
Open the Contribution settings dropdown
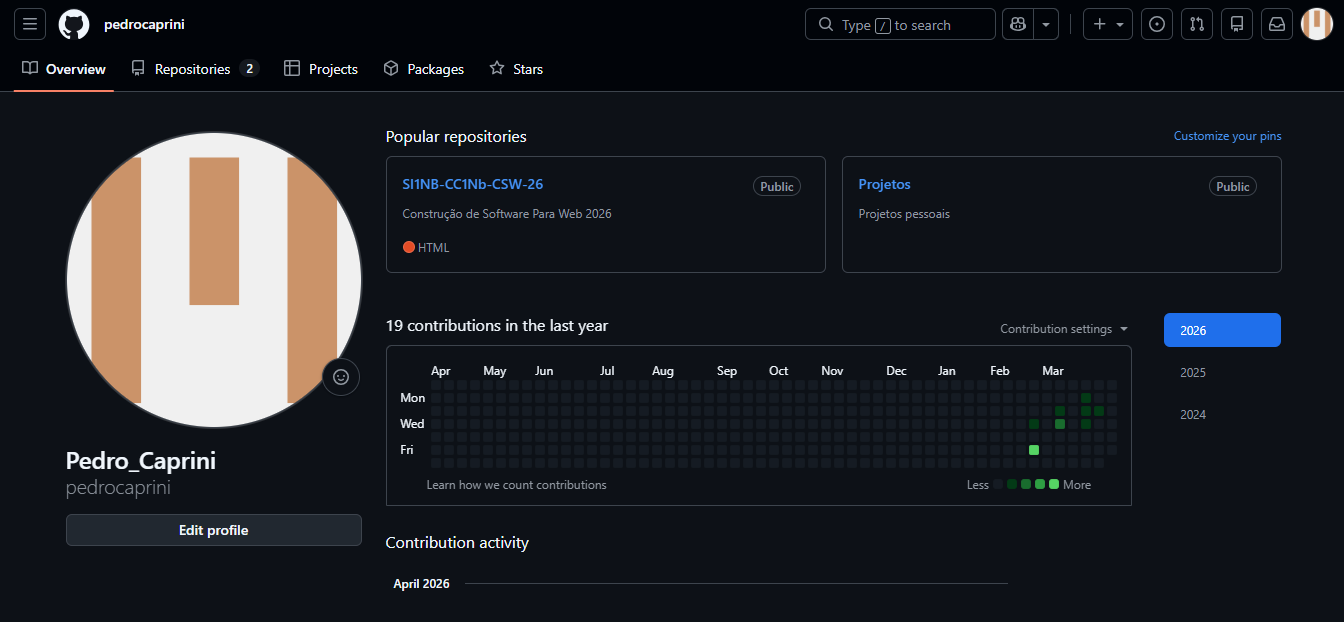tap(1063, 329)
